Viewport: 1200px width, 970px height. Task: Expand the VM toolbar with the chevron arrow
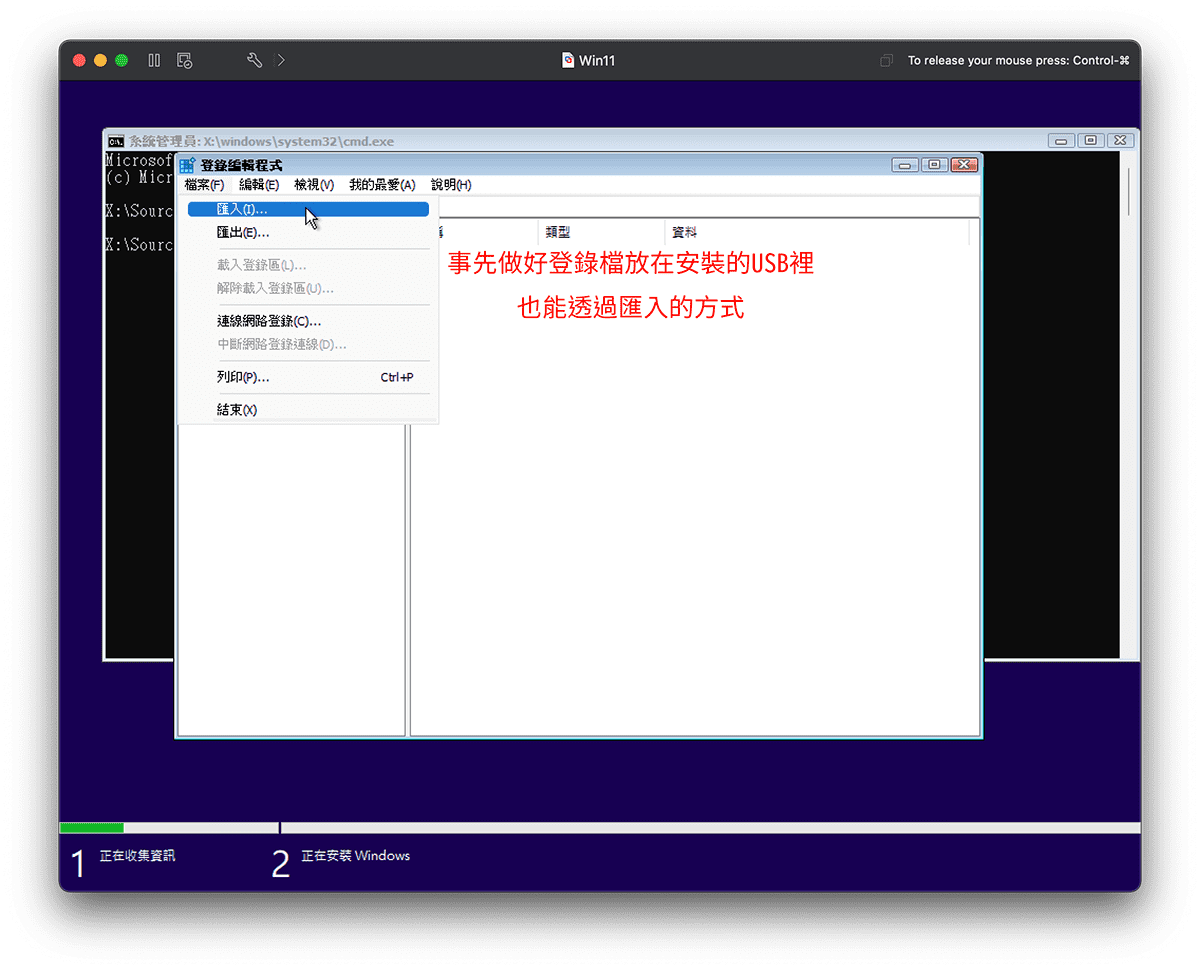281,60
